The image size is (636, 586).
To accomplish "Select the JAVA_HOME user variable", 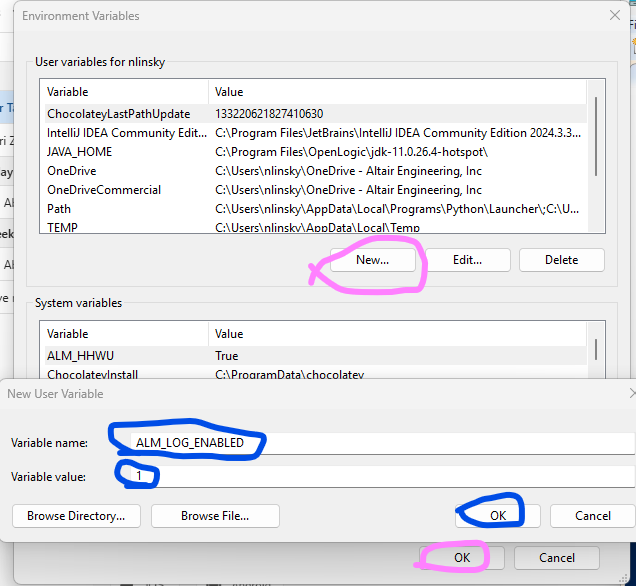I will 316,152.
